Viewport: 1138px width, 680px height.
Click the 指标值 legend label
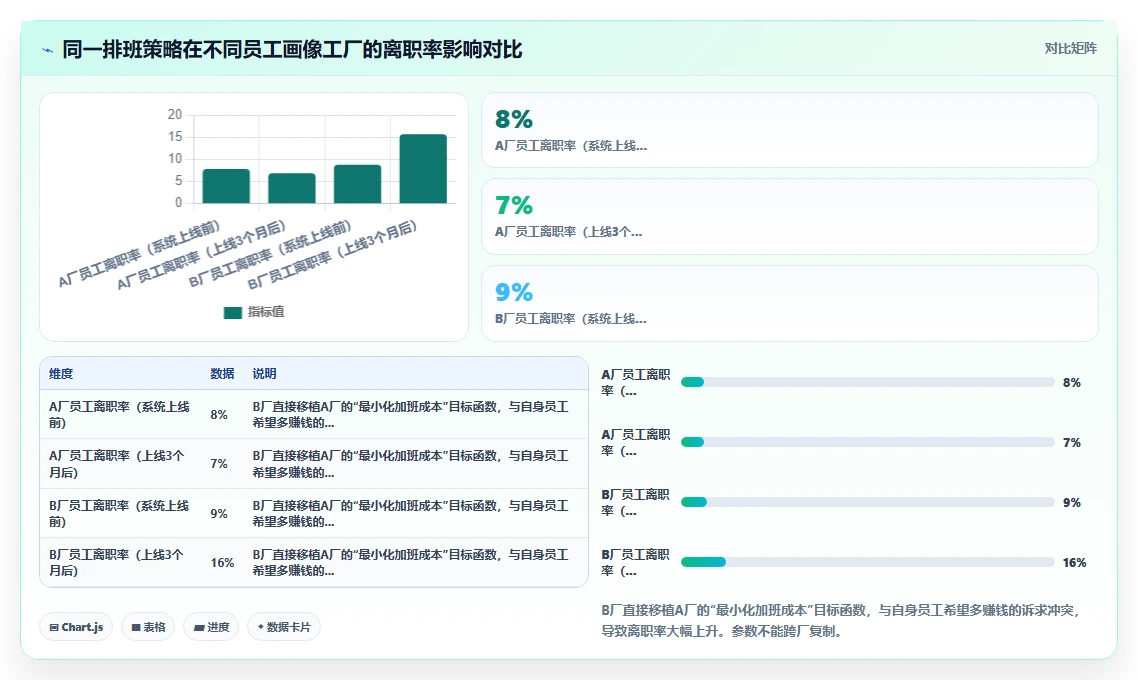[266, 312]
